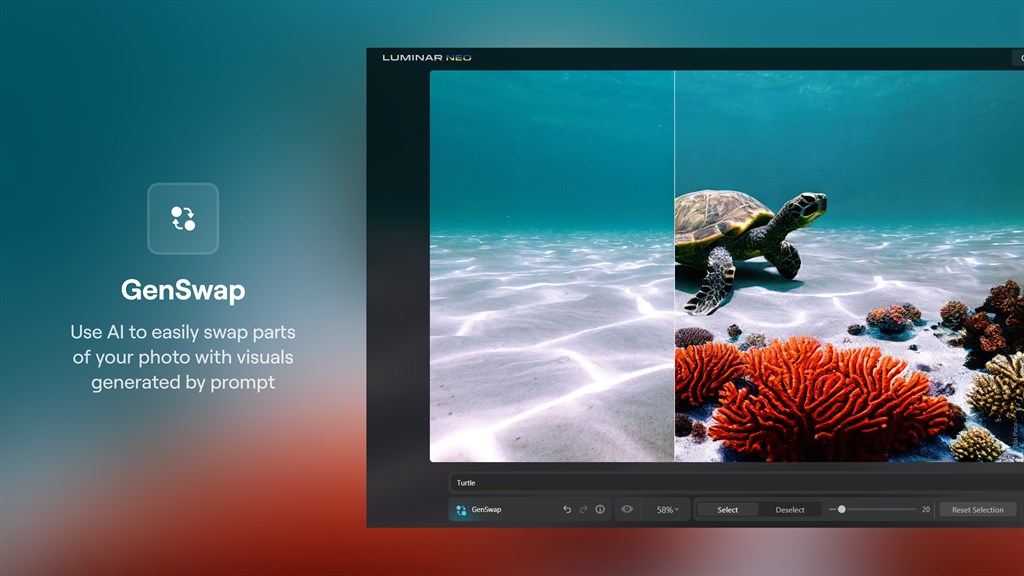Click the before/after divider line
Viewport: 1024px width, 576px height.
[674, 266]
